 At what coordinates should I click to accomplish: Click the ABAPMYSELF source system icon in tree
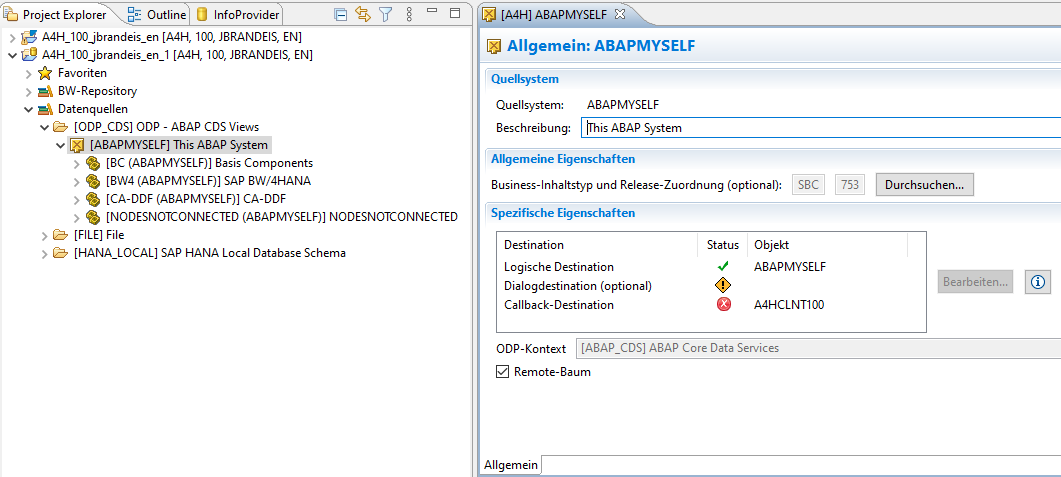(77, 145)
